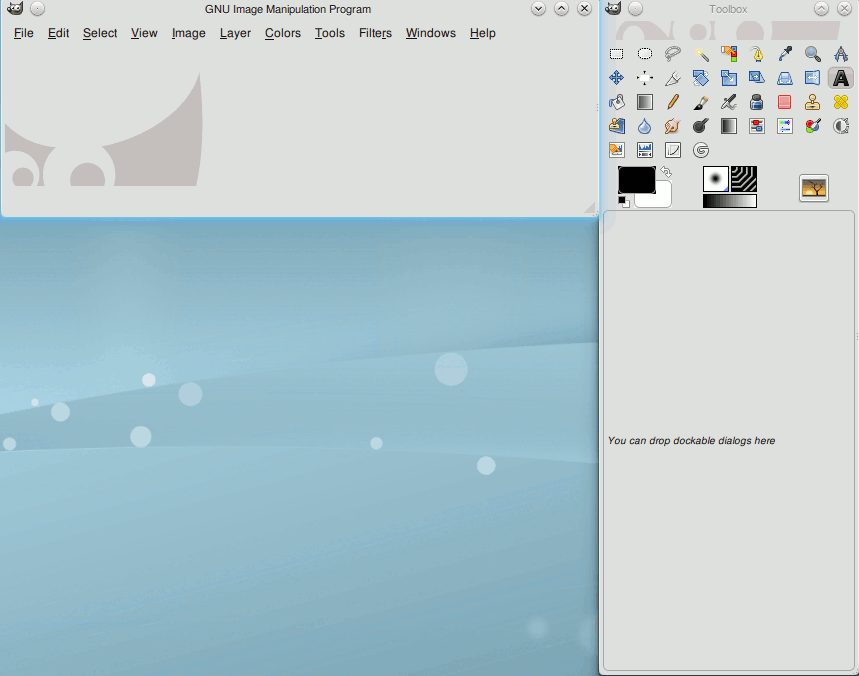The image size is (859, 676).
Task: Select the Colorize tool
Action: pos(813,126)
